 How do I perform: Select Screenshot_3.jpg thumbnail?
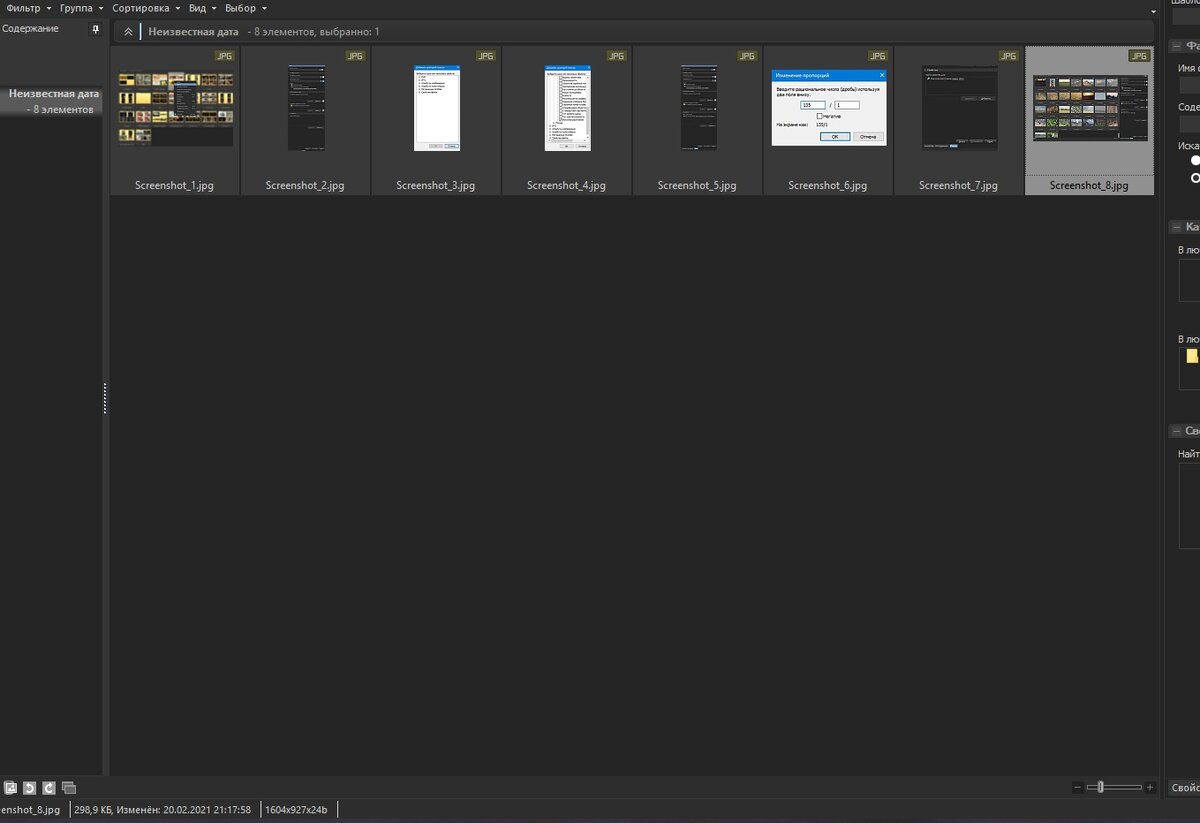pyautogui.click(x=437, y=120)
